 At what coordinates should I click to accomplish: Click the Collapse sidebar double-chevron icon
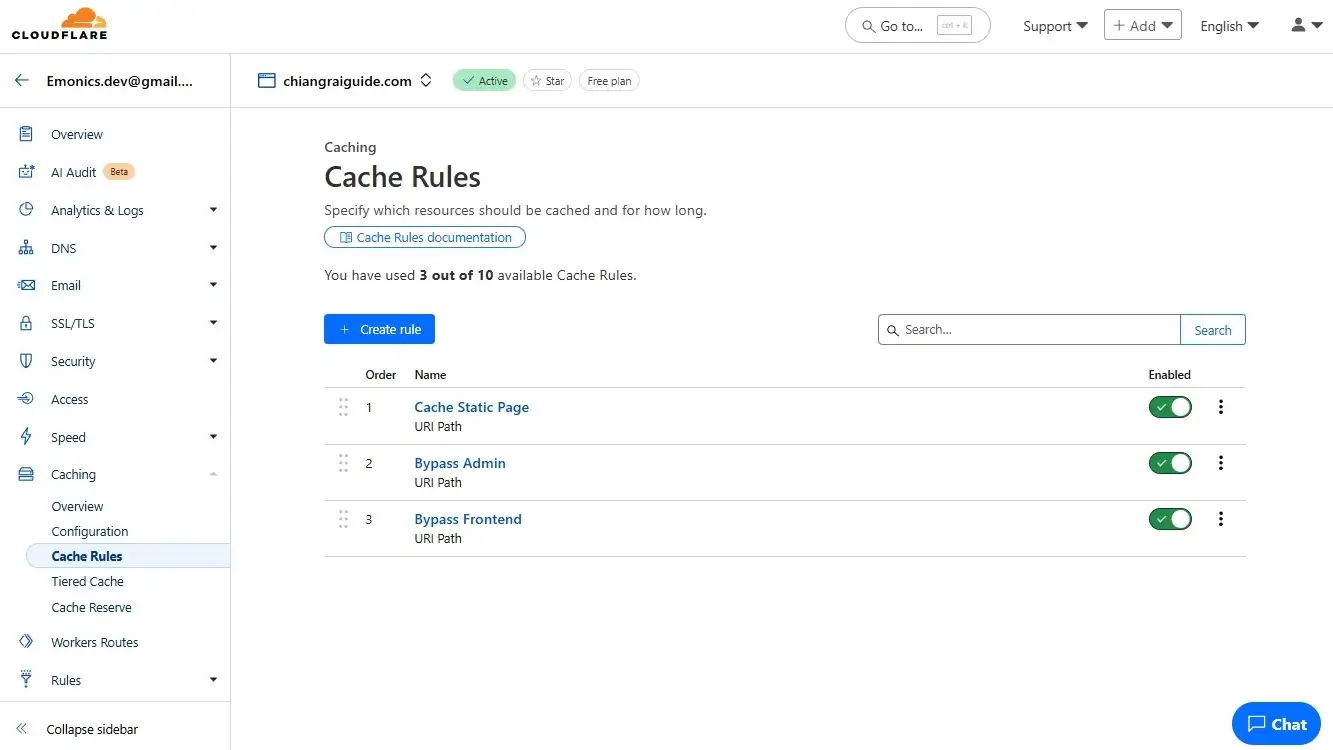point(22,729)
